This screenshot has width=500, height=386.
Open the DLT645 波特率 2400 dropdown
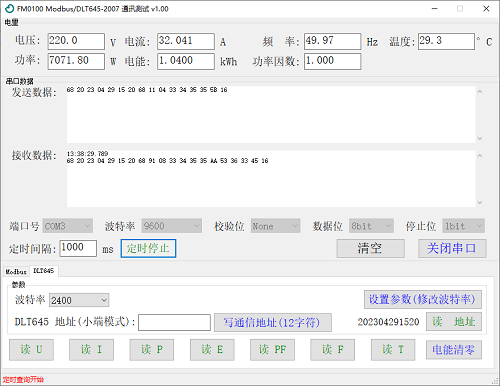tap(79, 300)
